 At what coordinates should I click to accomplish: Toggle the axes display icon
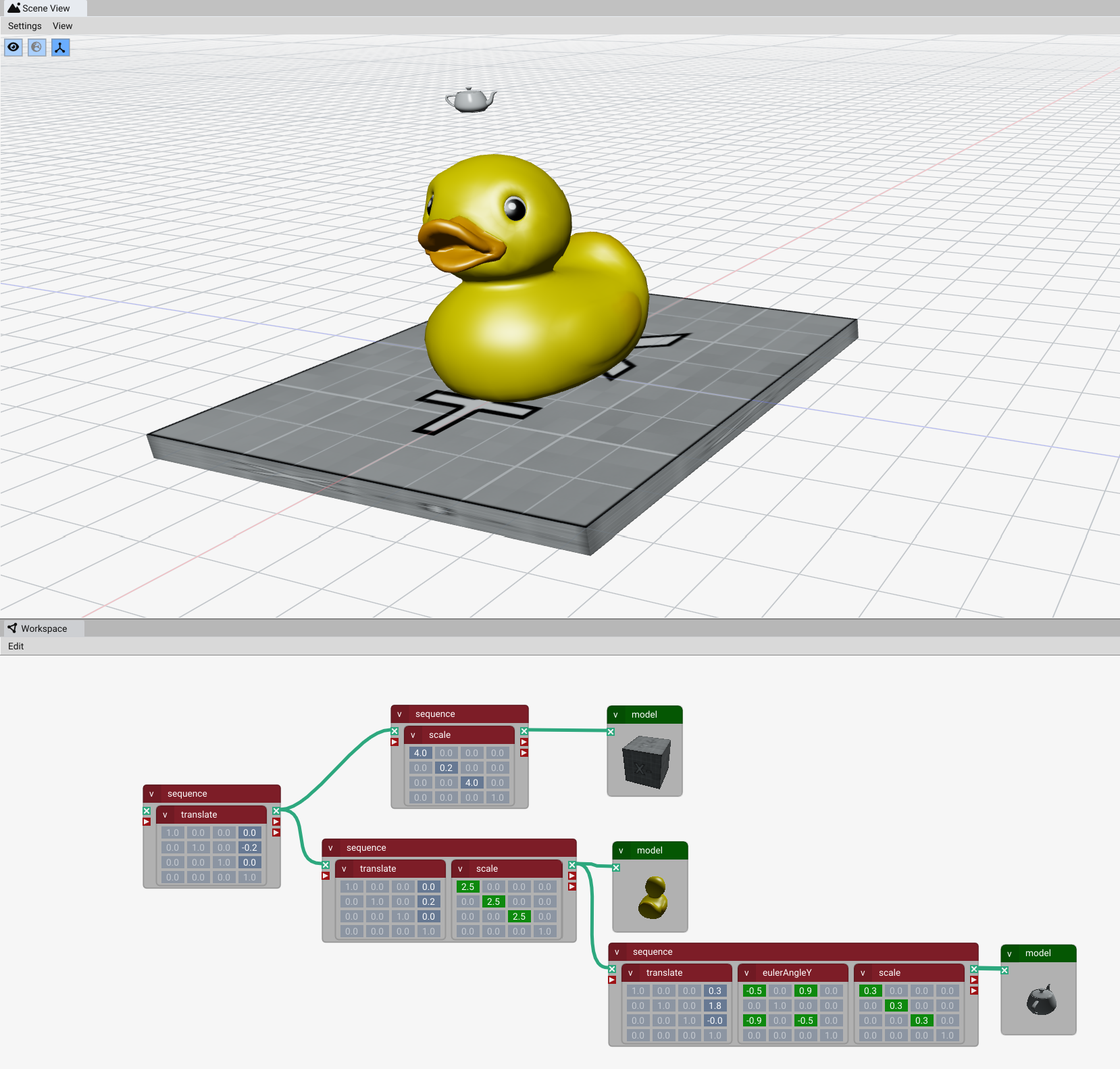[60, 47]
